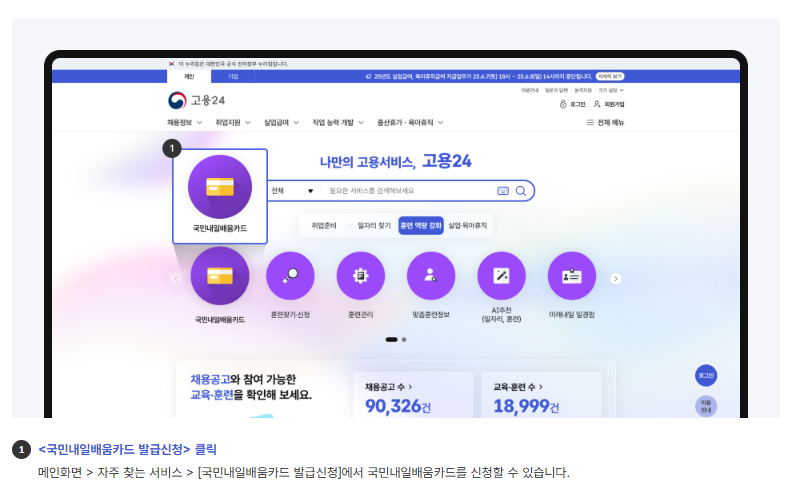Show the next service icons with the right arrow
Image resolution: width=789 pixels, height=497 pixels.
point(616,279)
